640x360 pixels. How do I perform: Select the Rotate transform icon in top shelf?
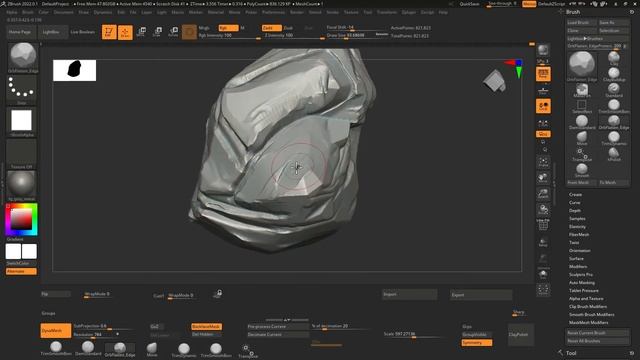click(x=173, y=32)
